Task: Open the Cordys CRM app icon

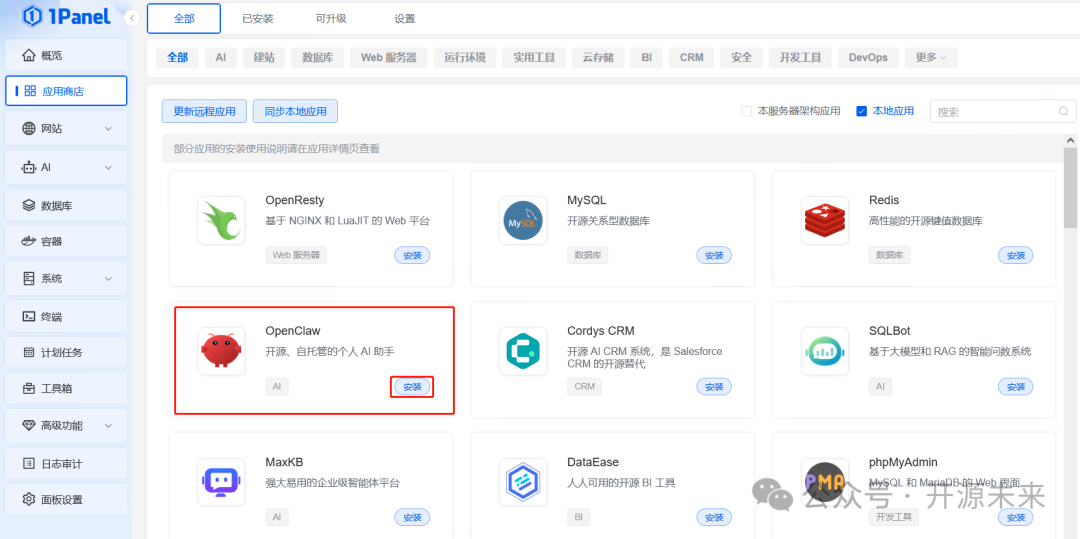Action: coord(523,351)
